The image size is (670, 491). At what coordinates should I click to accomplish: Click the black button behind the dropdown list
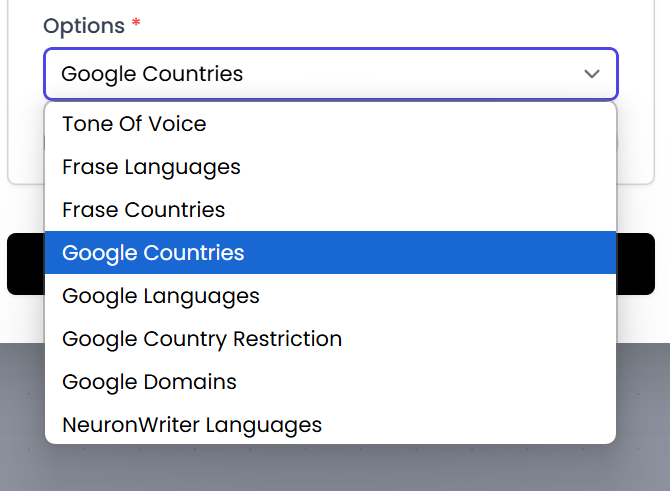pyautogui.click(x=636, y=264)
